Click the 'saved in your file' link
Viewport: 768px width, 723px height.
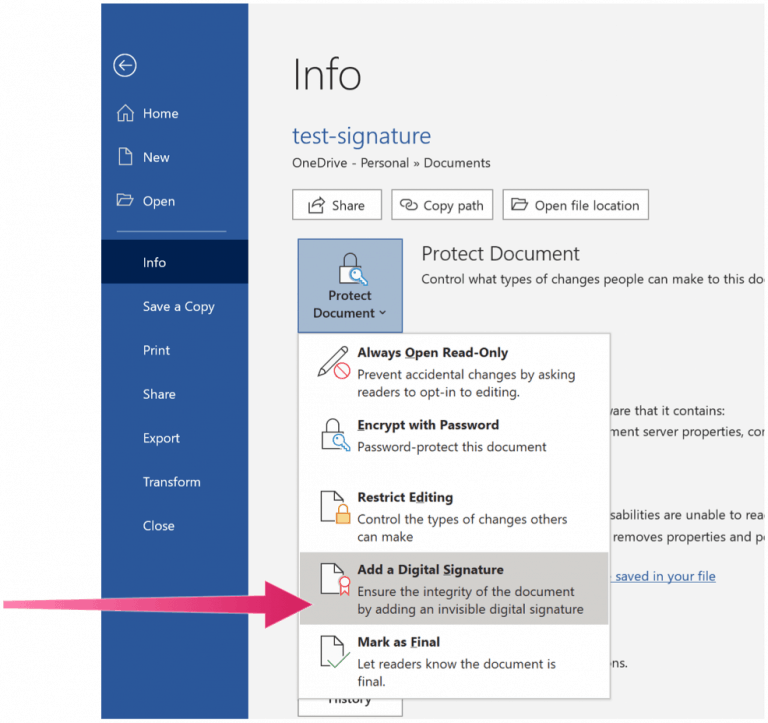point(664,576)
